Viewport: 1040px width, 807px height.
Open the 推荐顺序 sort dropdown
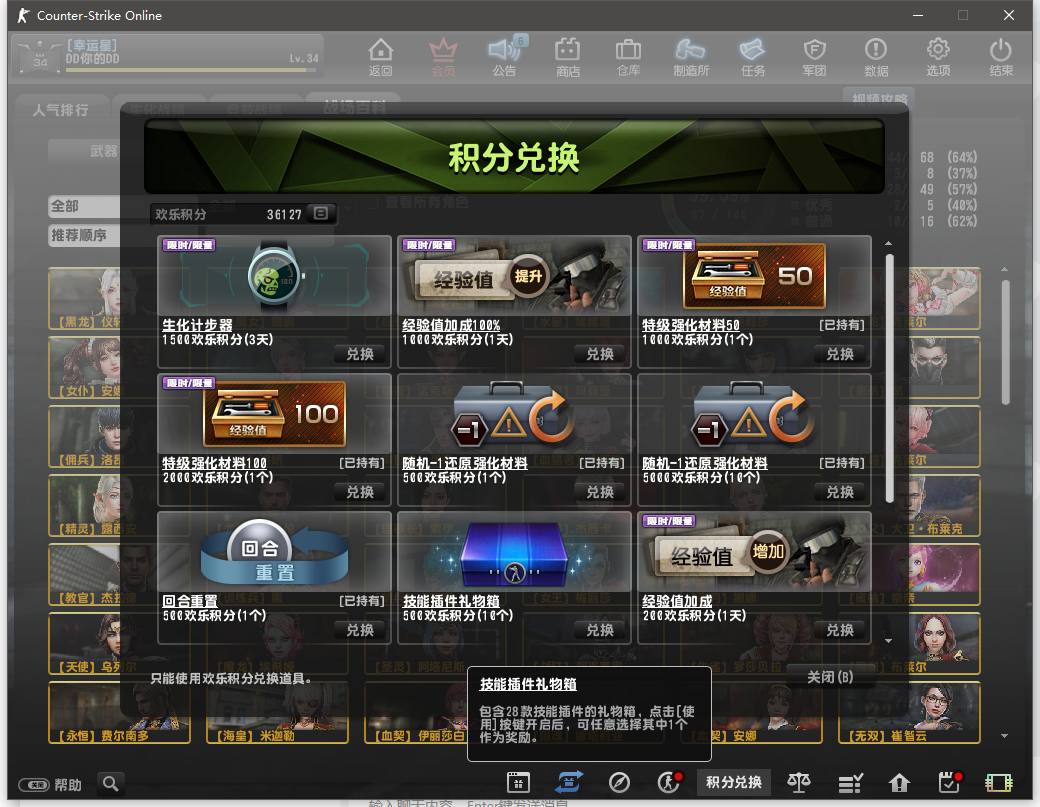tap(84, 235)
